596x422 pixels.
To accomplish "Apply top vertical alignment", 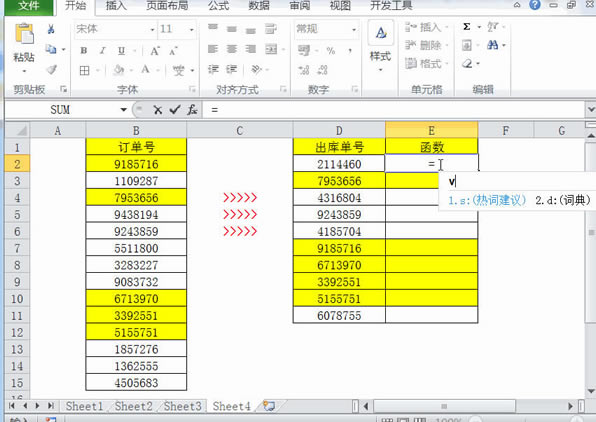I will [213, 28].
